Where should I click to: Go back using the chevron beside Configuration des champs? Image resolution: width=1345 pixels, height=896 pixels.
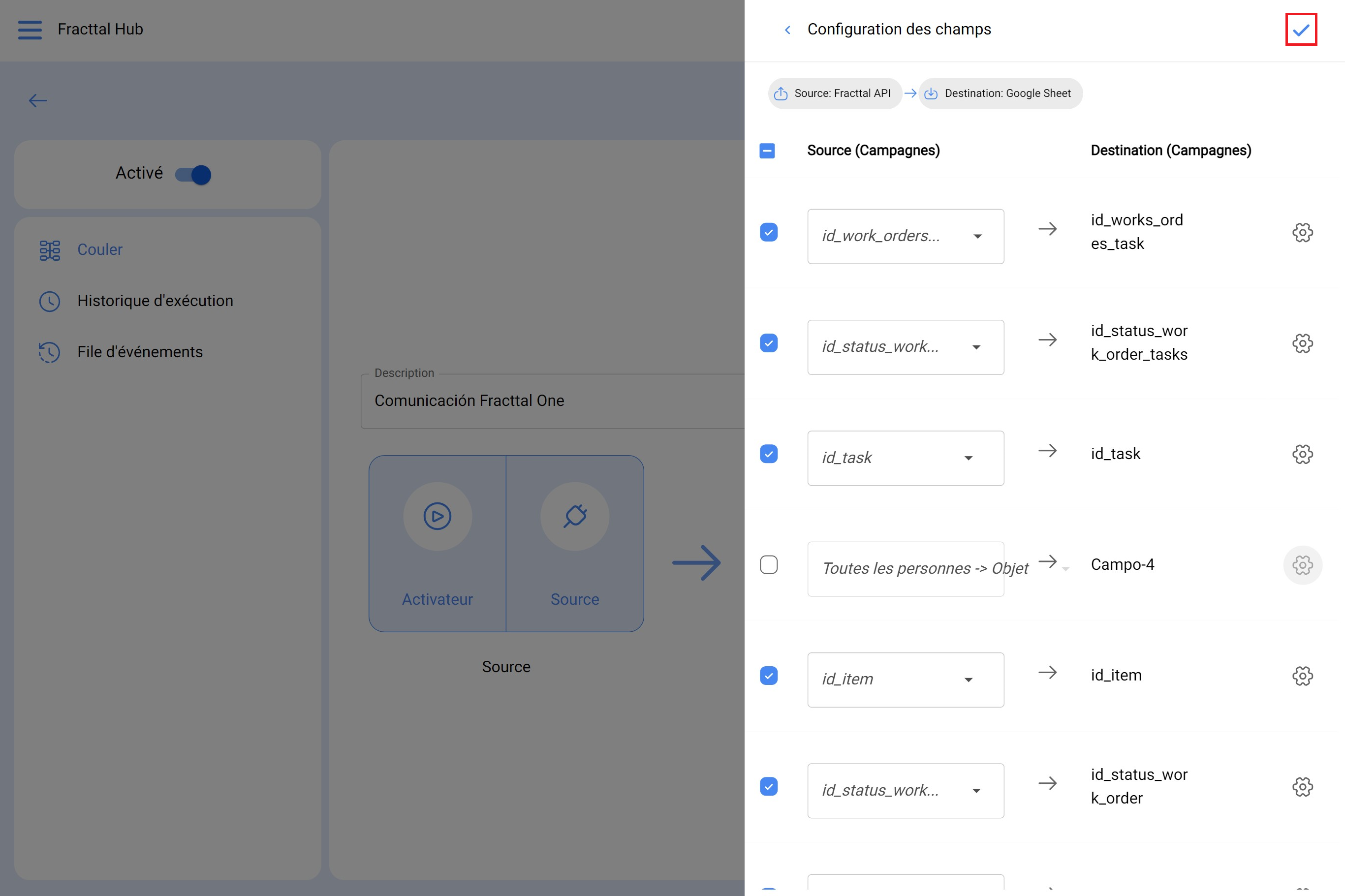pyautogui.click(x=787, y=29)
